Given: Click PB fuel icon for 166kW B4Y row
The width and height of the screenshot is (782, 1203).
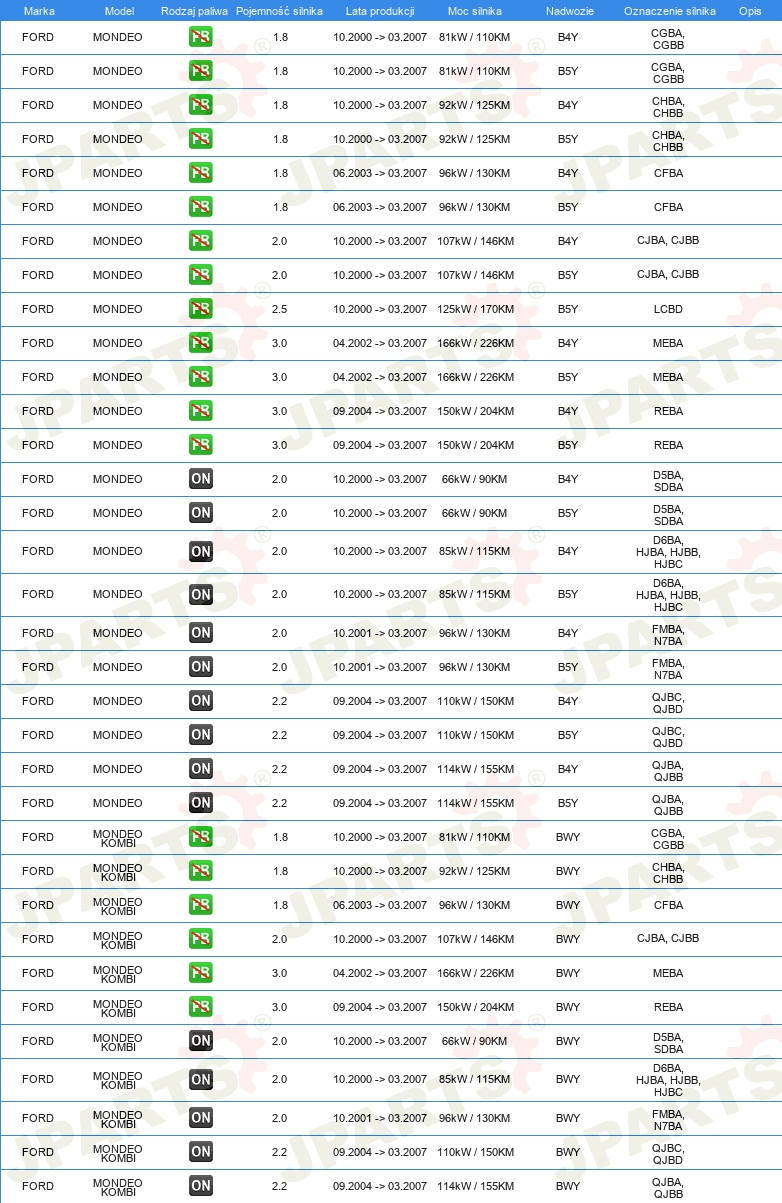Looking at the screenshot, I should [201, 343].
